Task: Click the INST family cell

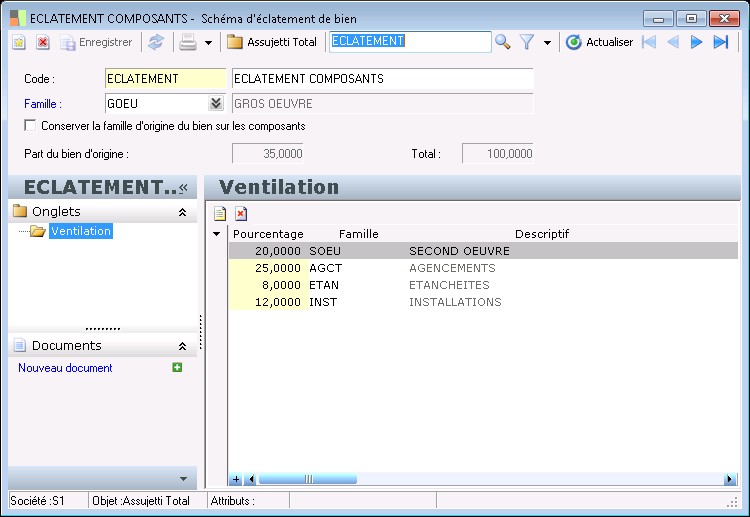Action: click(356, 302)
